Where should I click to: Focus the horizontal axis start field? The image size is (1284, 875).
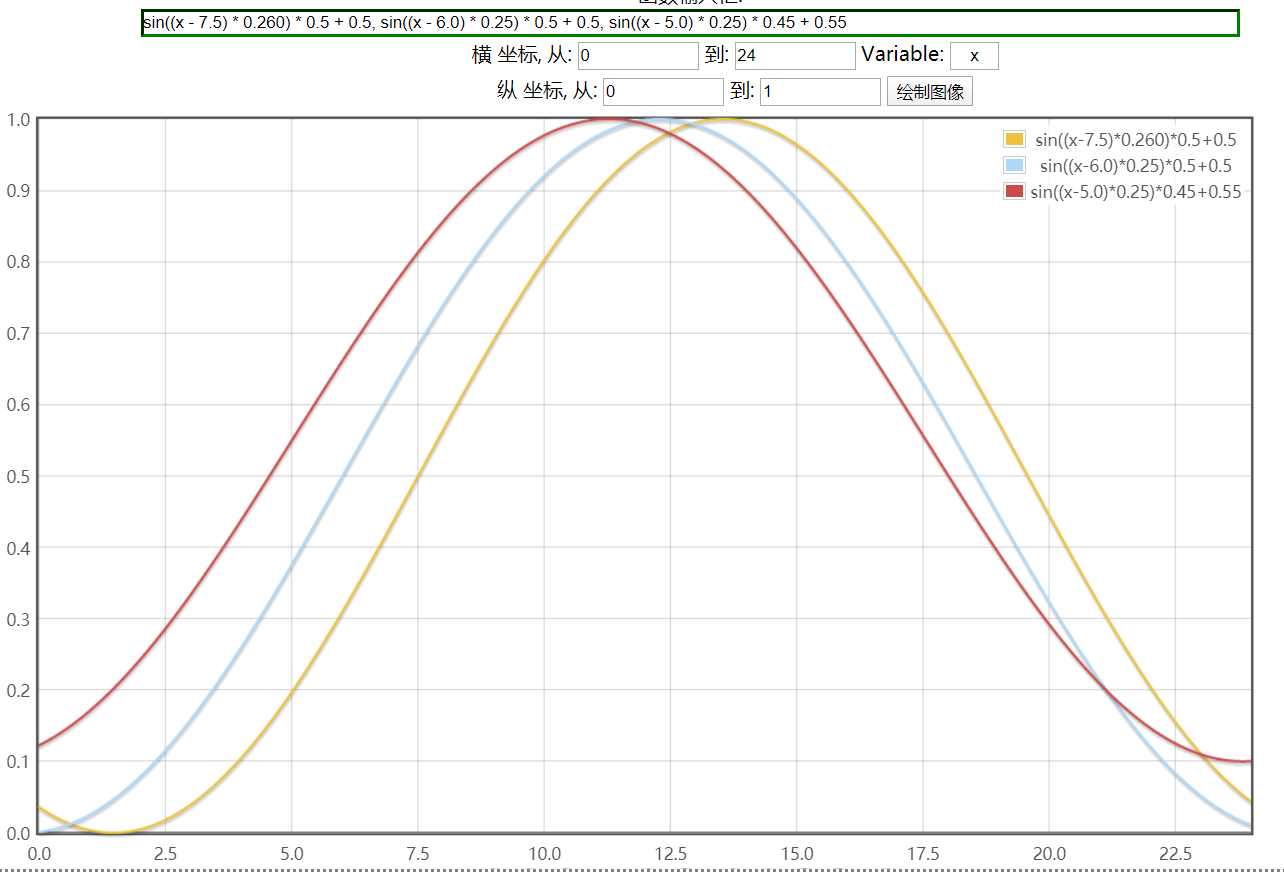[x=638, y=56]
